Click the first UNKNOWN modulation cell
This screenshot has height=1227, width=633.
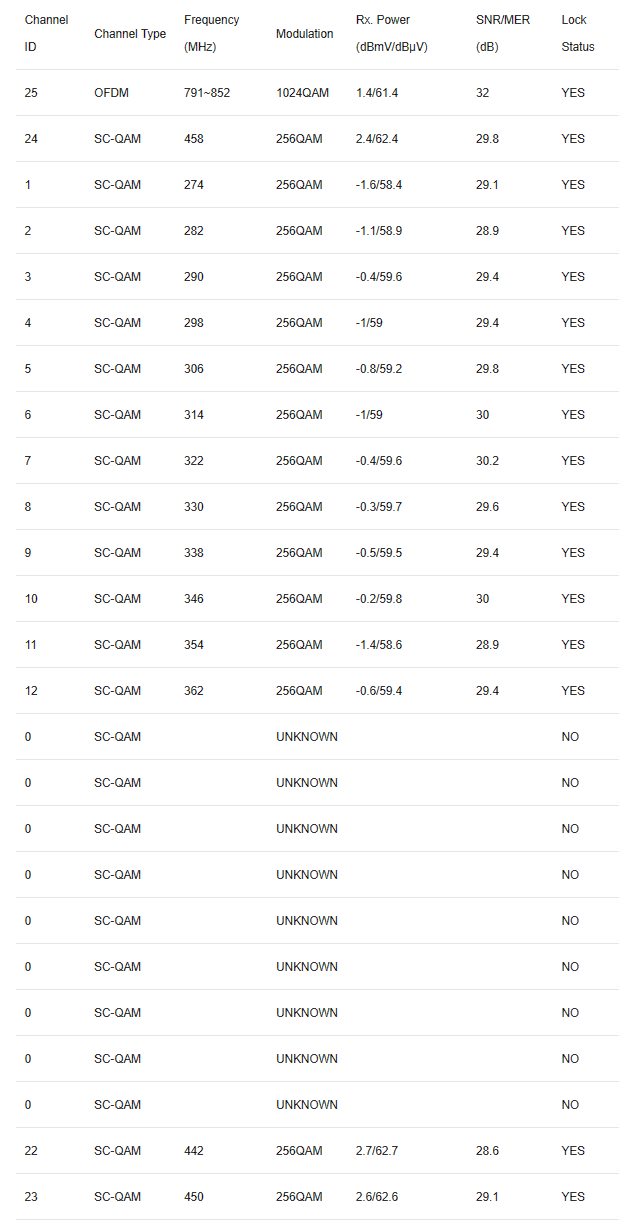[x=307, y=737]
